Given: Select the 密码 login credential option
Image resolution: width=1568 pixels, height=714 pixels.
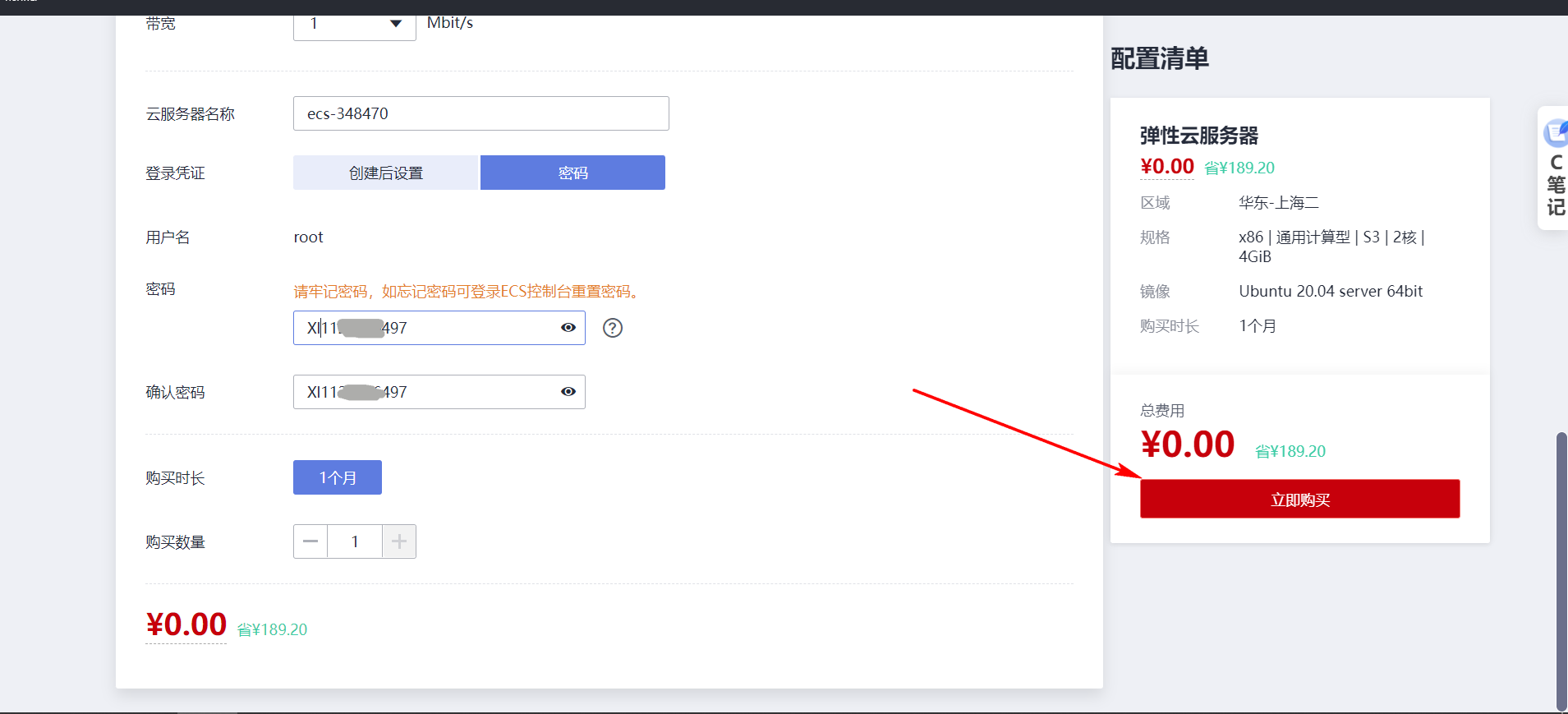Looking at the screenshot, I should tap(572, 173).
